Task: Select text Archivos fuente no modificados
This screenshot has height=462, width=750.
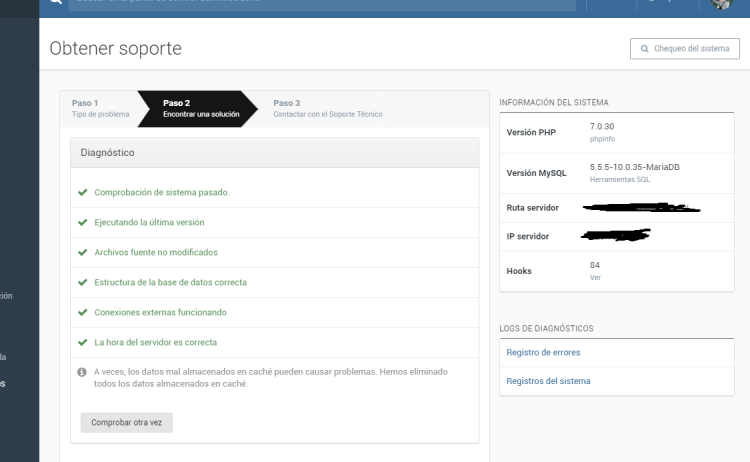Action: [x=156, y=253]
